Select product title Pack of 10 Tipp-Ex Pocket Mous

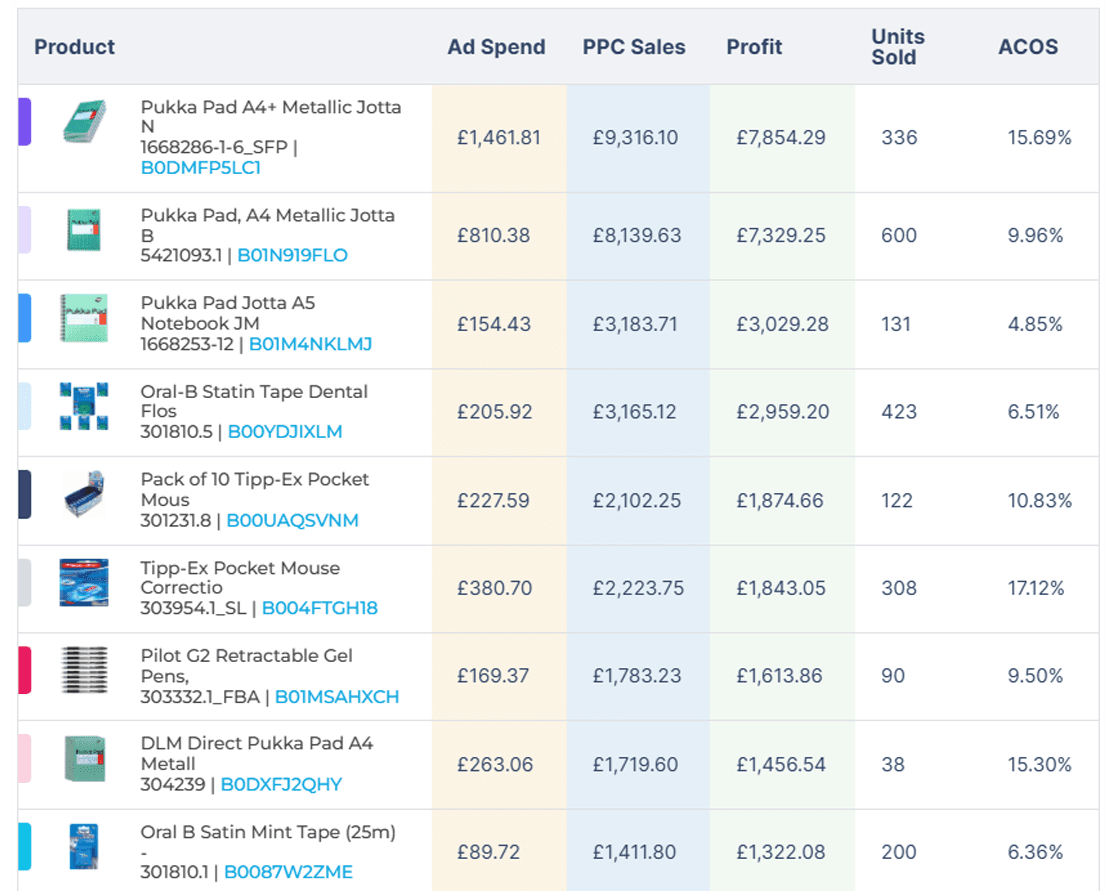click(x=255, y=490)
